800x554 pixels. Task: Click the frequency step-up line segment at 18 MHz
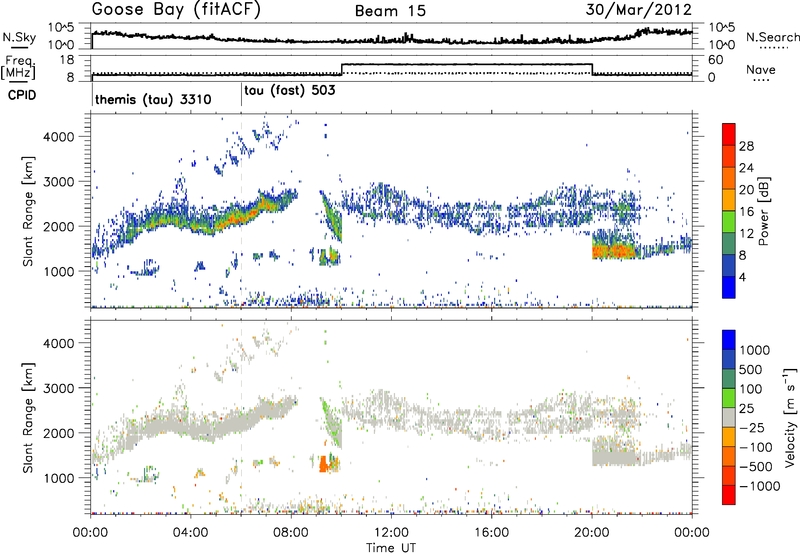(467, 64)
